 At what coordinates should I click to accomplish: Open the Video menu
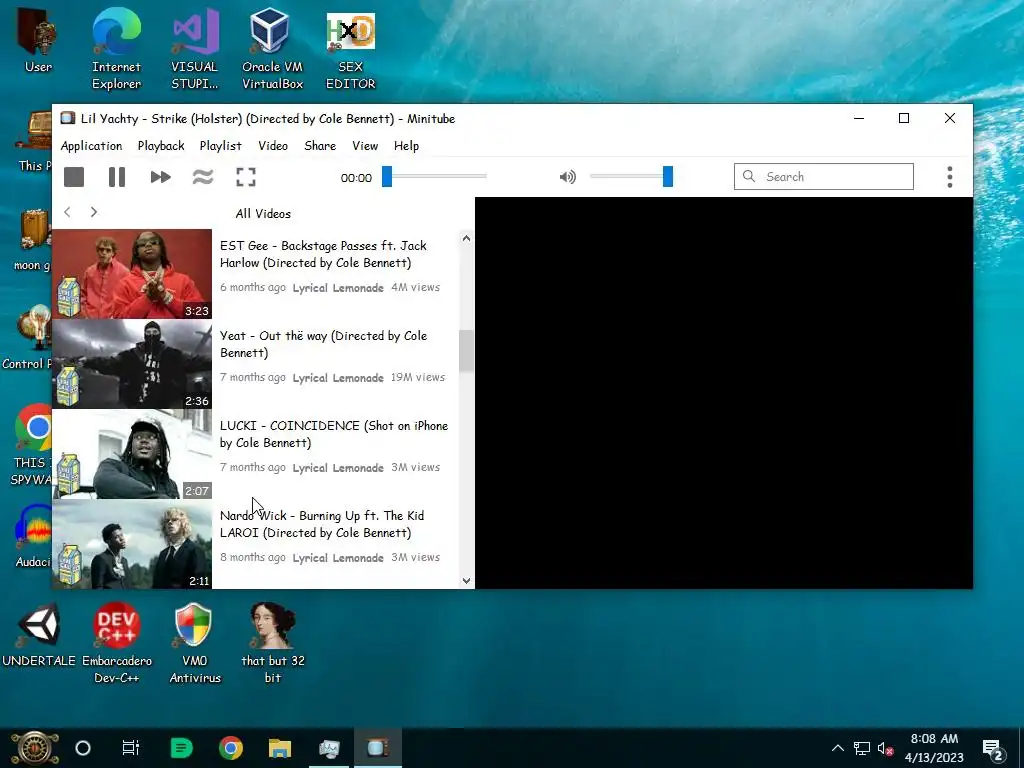[272, 146]
